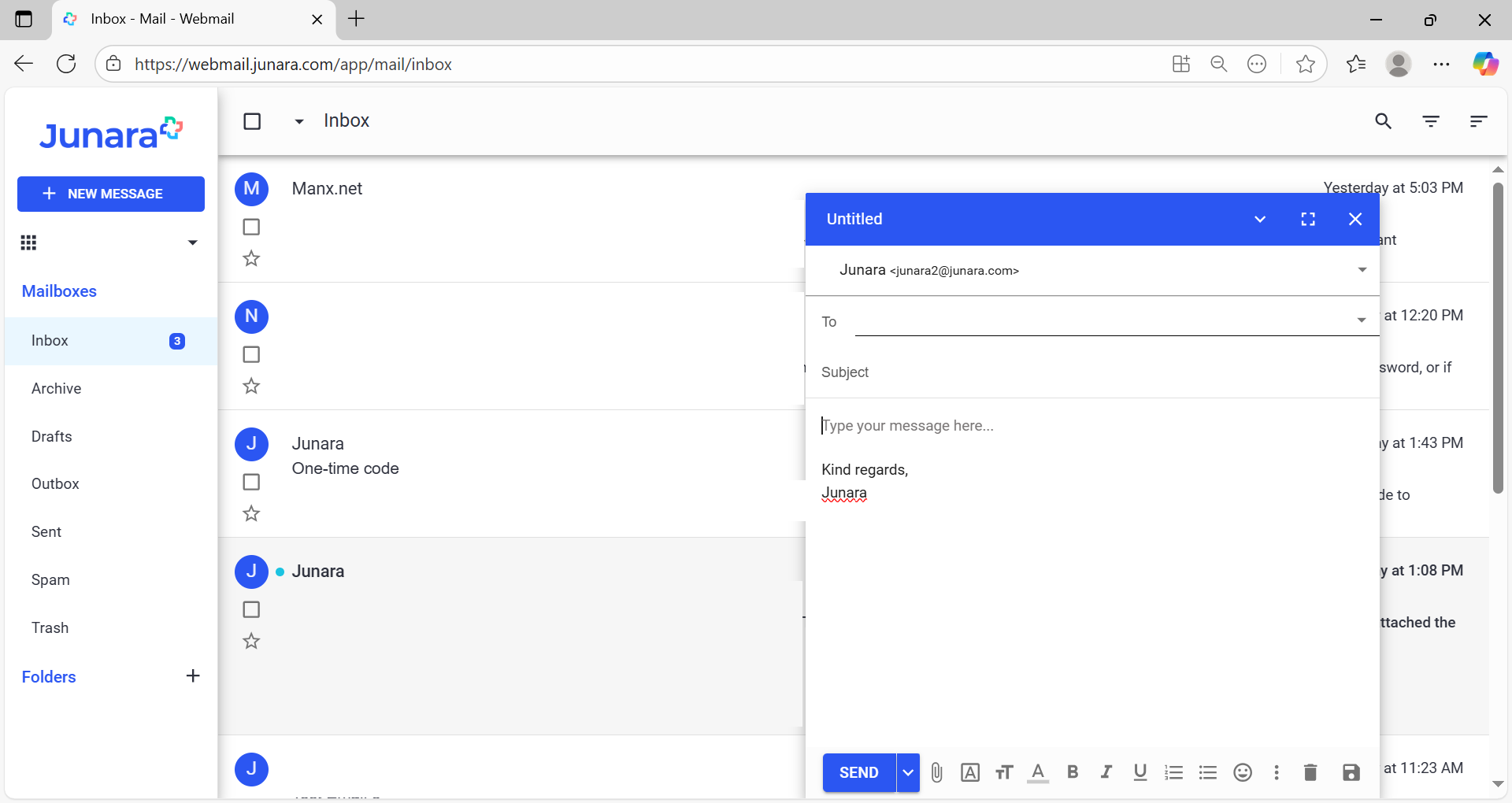Open the inbox filter options
This screenshot has height=803, width=1512.
pyautogui.click(x=1431, y=121)
